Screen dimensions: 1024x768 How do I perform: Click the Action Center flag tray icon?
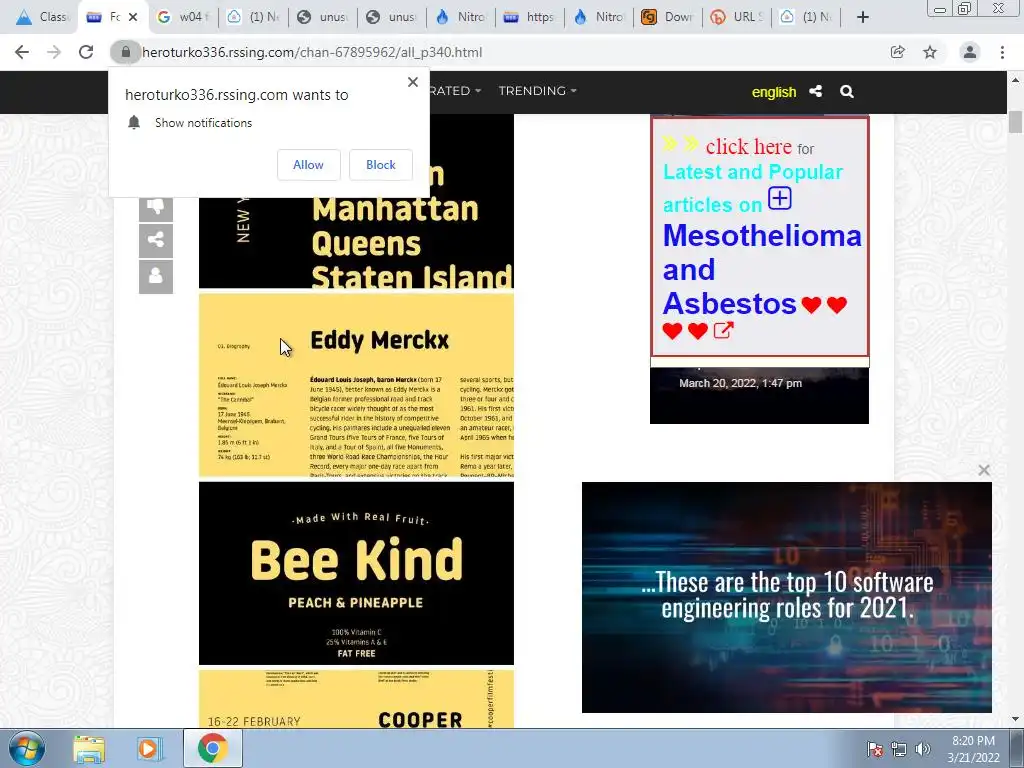(874, 749)
